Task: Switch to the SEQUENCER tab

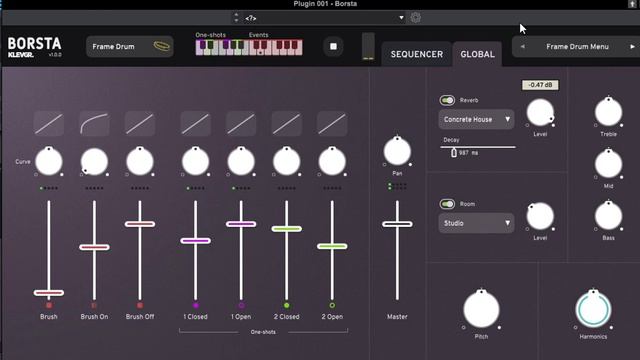Action: tap(416, 54)
